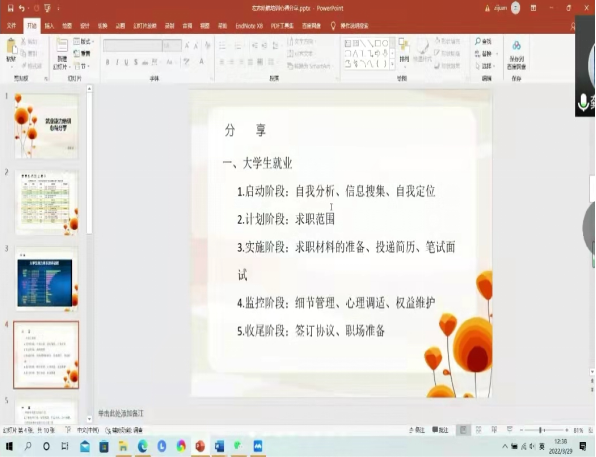This screenshot has width=596, height=457.
Task: Toggle numbered list formatting
Action: pos(238,46)
